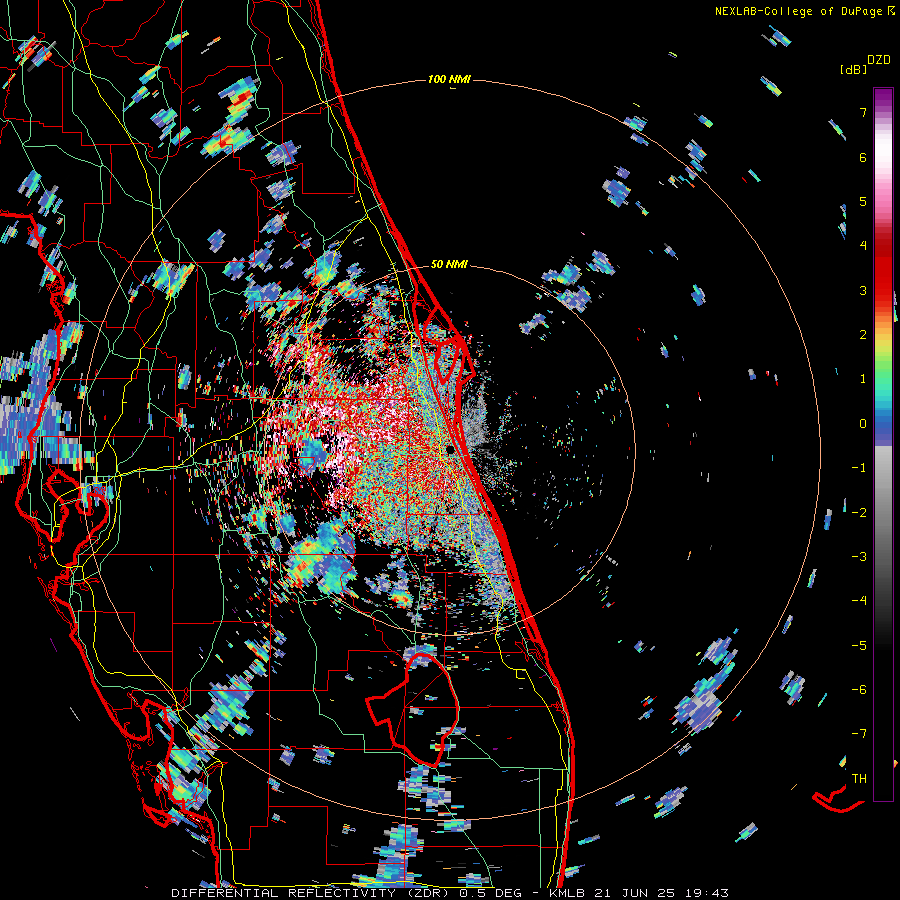The height and width of the screenshot is (900, 900).
Task: Click the [dB] units label
Action: tap(853, 69)
